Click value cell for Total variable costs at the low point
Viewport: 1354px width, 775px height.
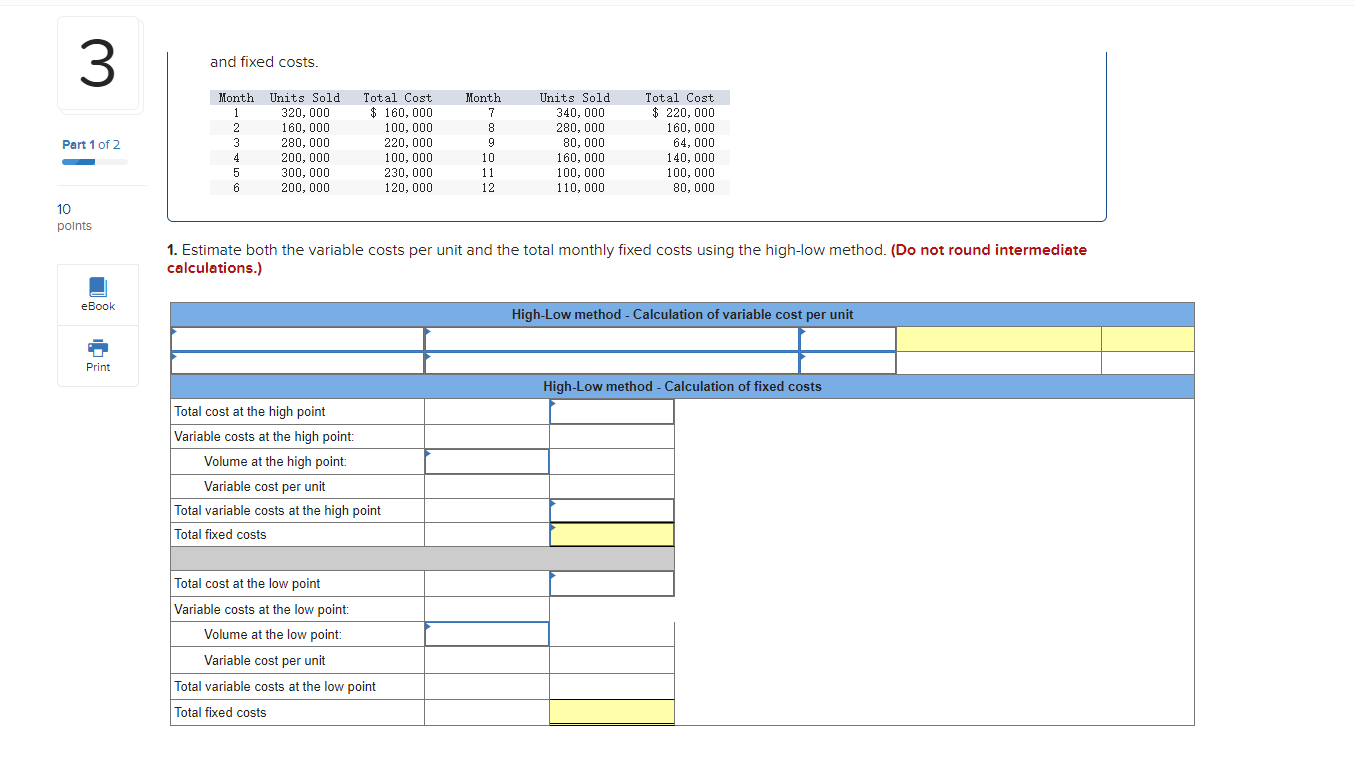click(611, 686)
